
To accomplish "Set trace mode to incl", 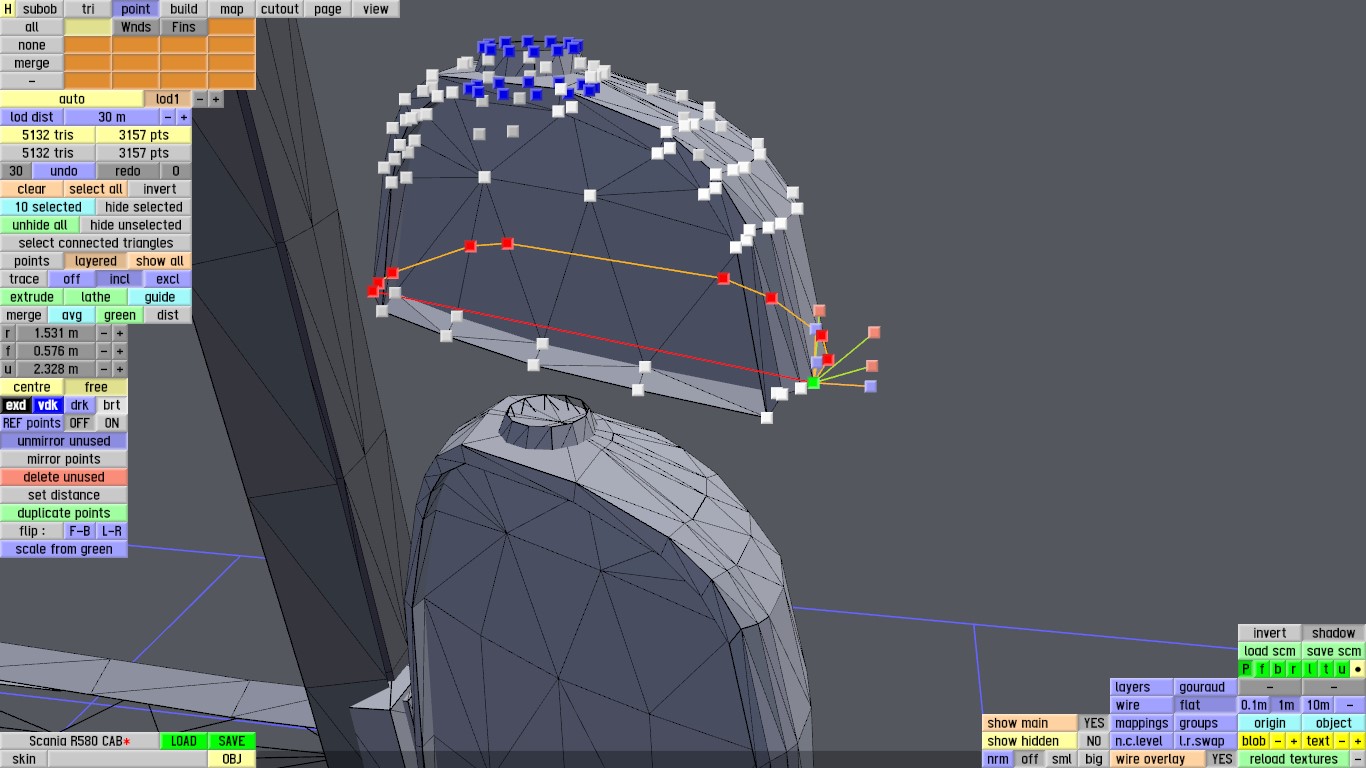I will [x=120, y=279].
